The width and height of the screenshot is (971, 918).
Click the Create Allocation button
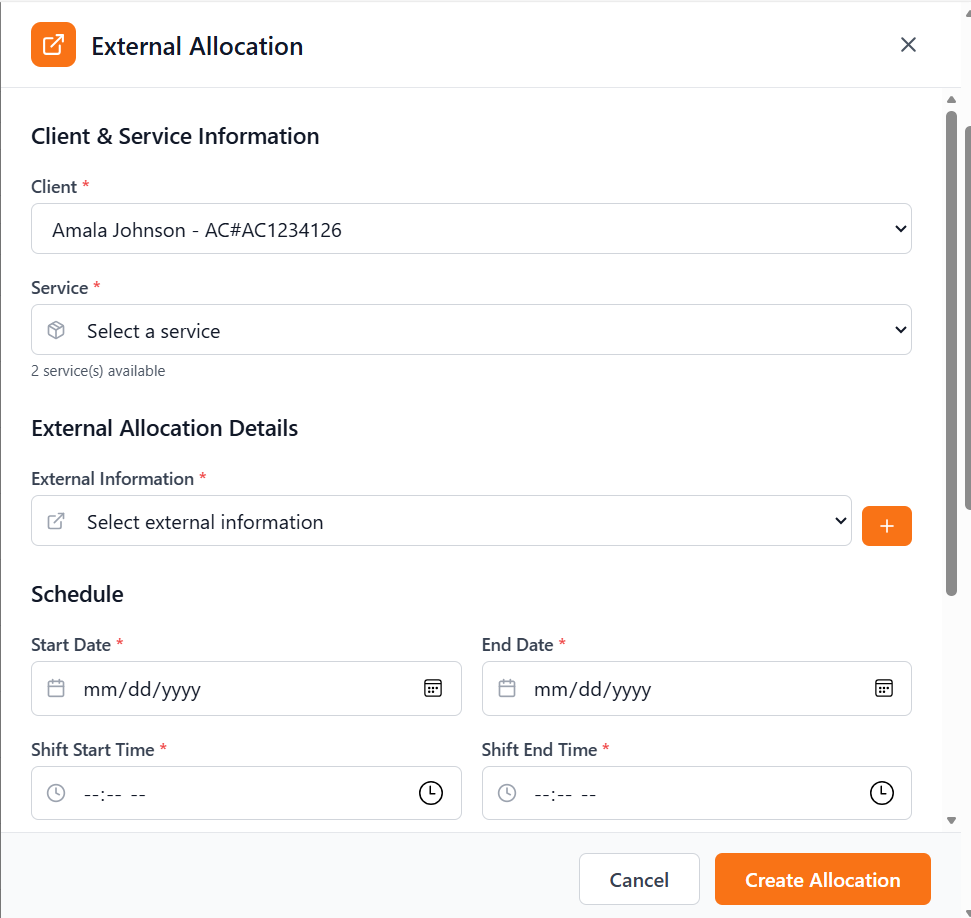tap(822, 880)
